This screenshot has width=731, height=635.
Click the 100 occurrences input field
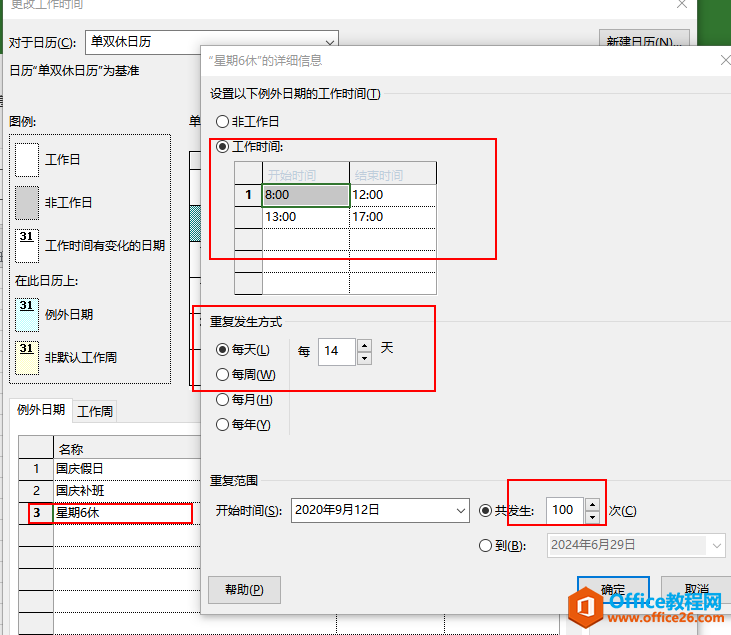click(x=565, y=511)
